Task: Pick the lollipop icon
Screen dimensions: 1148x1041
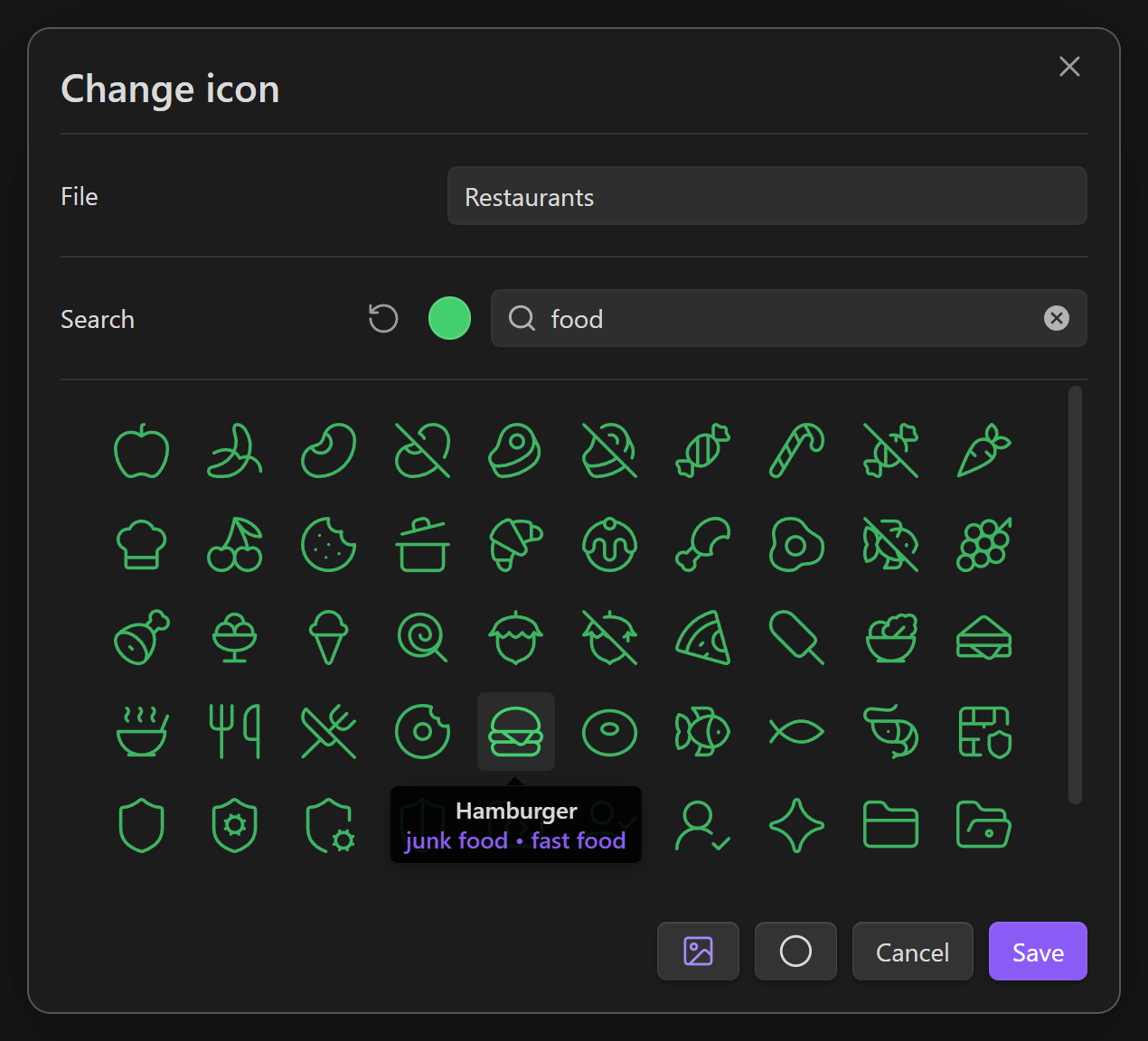Action: [422, 638]
